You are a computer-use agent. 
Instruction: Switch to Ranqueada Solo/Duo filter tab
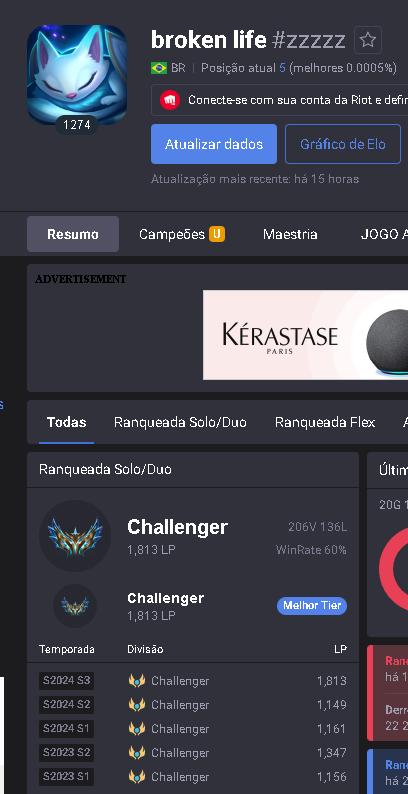[x=180, y=422]
